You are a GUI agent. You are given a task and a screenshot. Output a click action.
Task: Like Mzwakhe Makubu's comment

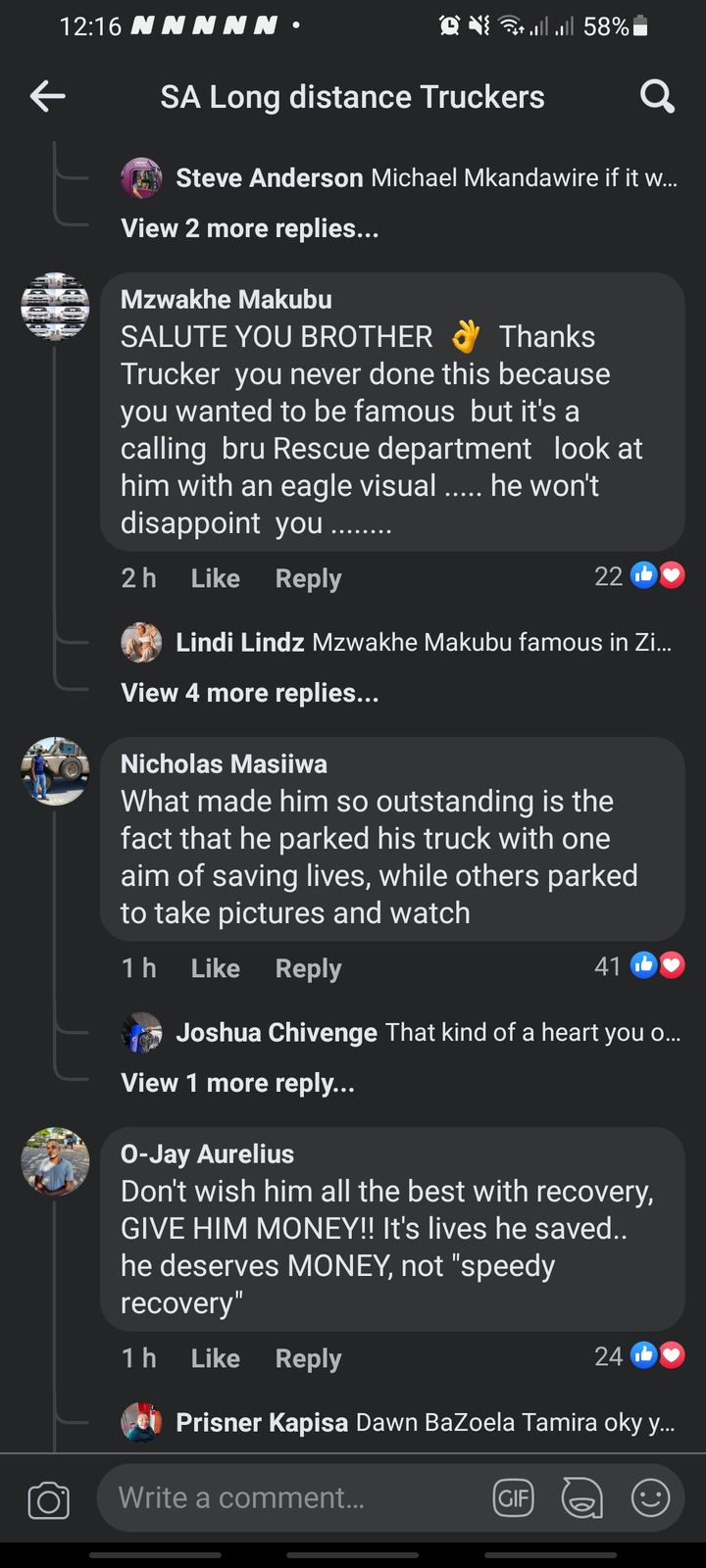(x=215, y=578)
